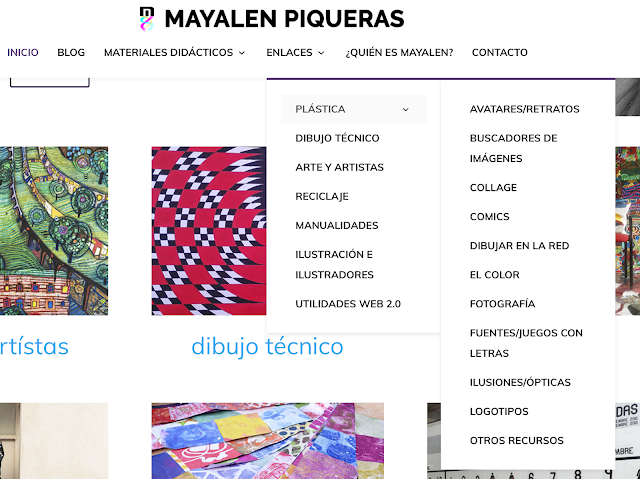Open the Blog menu item
The height and width of the screenshot is (479, 640).
tap(71, 52)
